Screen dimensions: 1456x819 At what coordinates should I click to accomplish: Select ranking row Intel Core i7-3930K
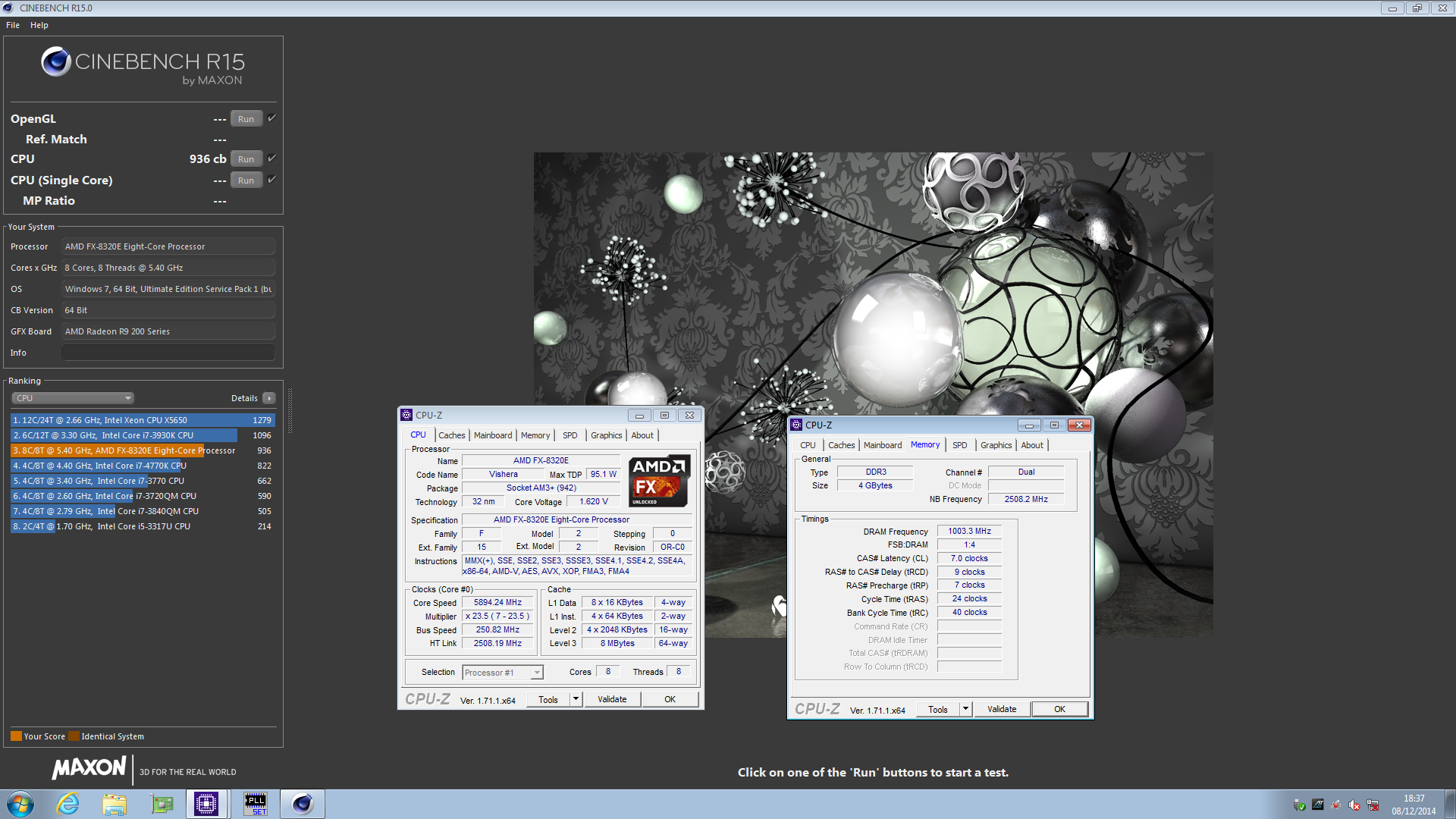(x=143, y=435)
